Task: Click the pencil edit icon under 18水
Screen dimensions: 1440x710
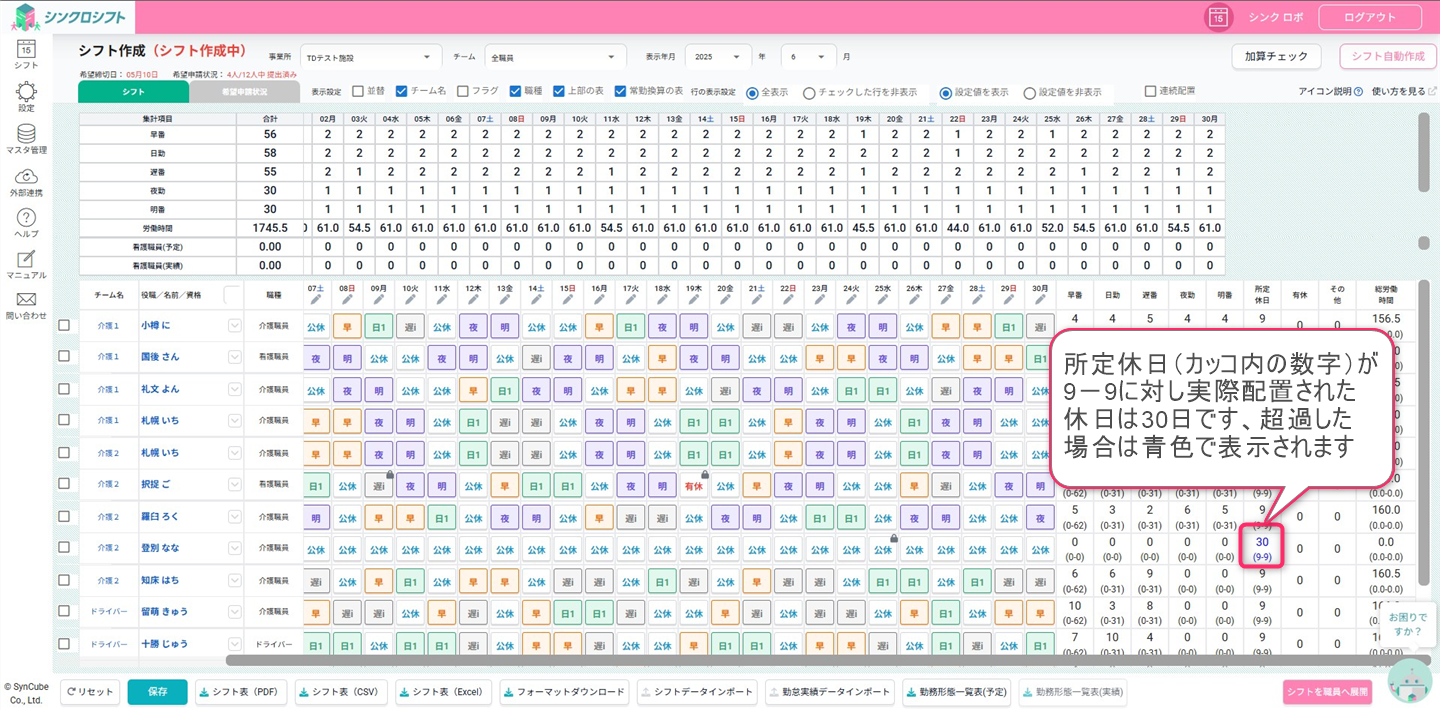Action: pyautogui.click(x=662, y=298)
